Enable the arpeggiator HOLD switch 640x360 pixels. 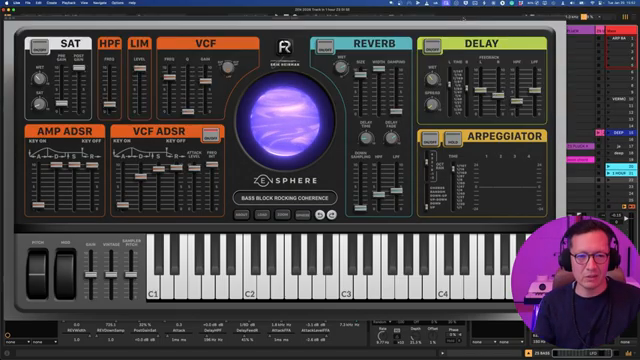coord(453,139)
